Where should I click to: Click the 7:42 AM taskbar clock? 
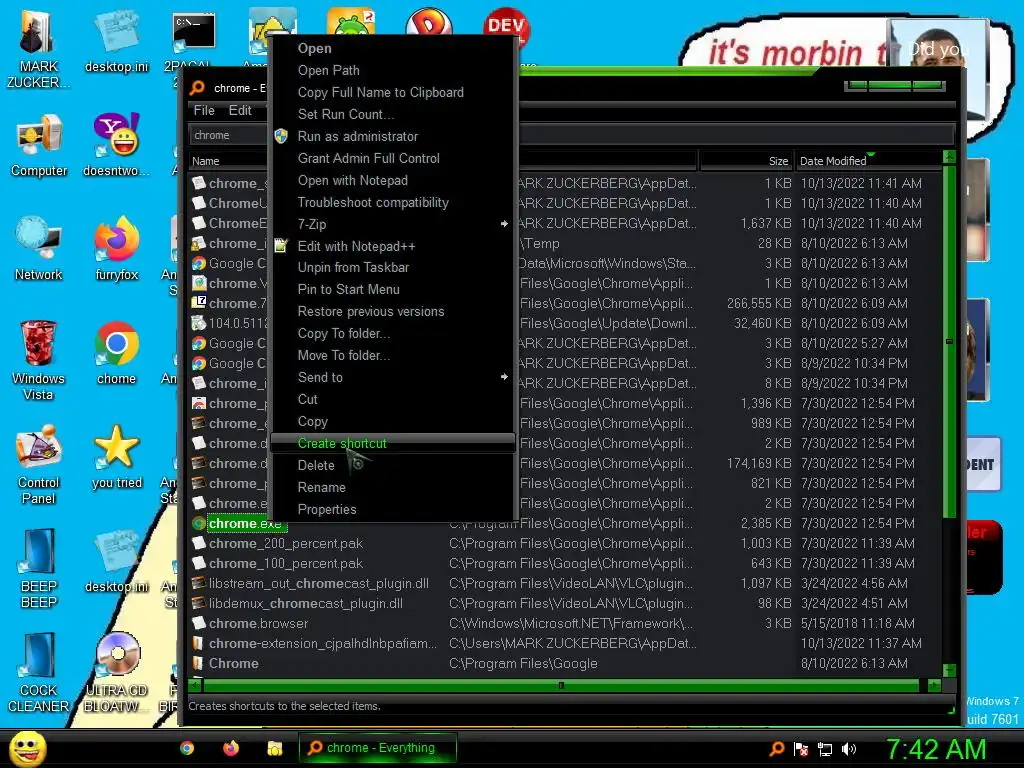935,749
